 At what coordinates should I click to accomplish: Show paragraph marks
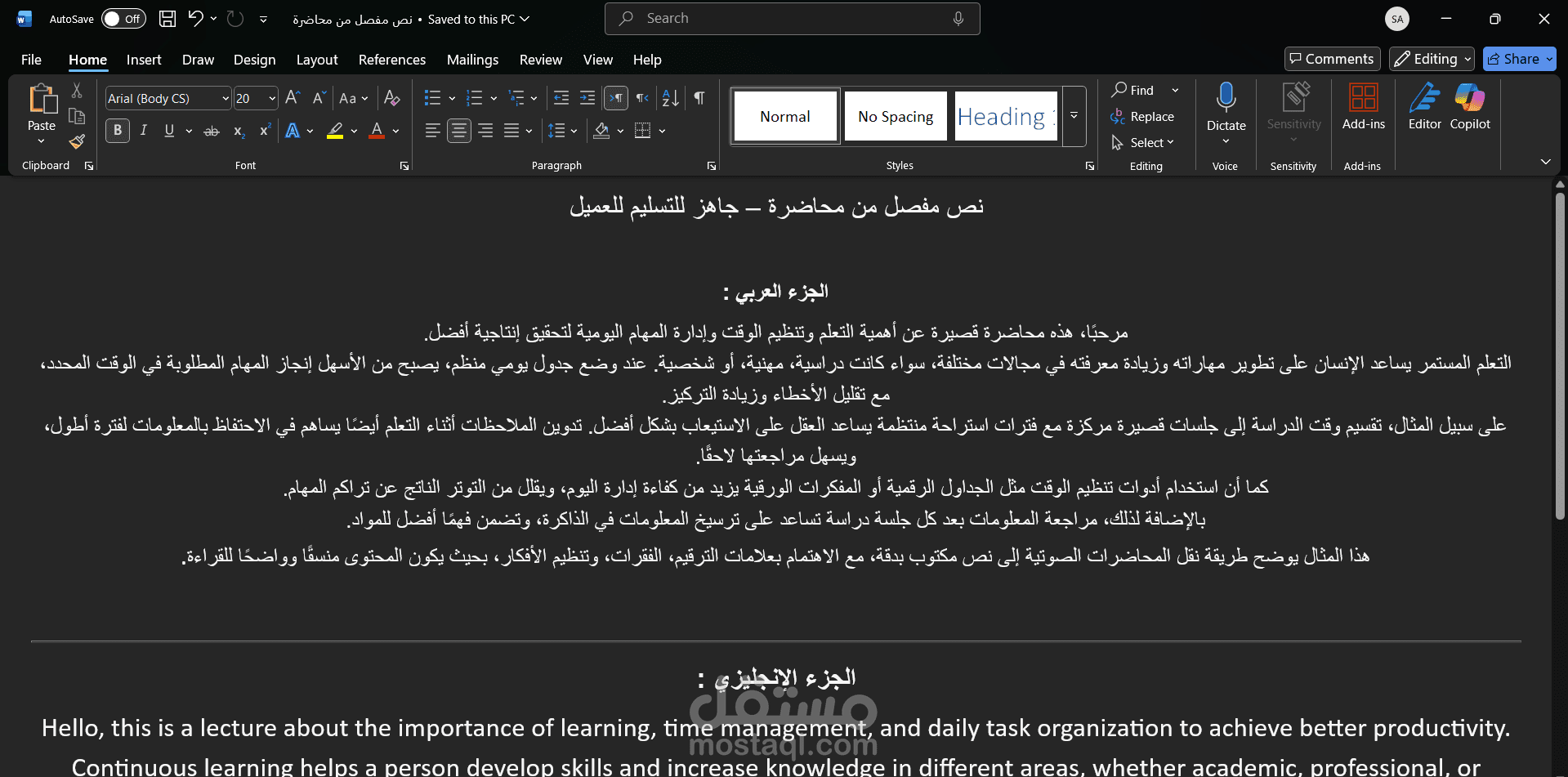pos(699,98)
